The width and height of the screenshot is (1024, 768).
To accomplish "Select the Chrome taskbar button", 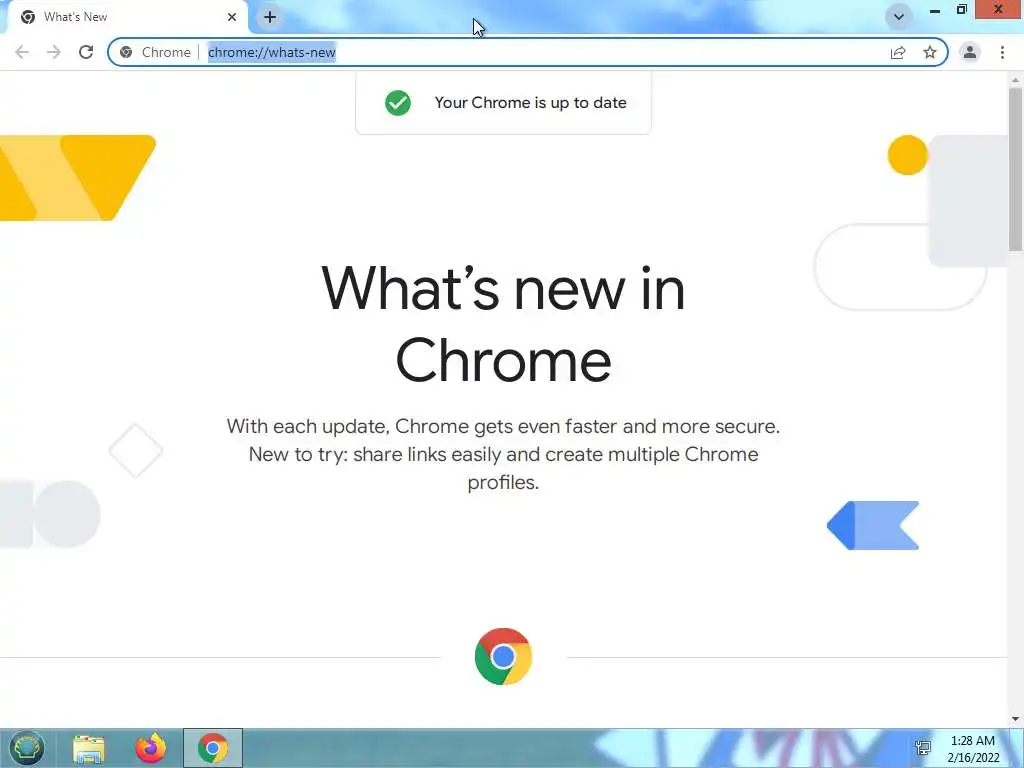I will point(213,748).
